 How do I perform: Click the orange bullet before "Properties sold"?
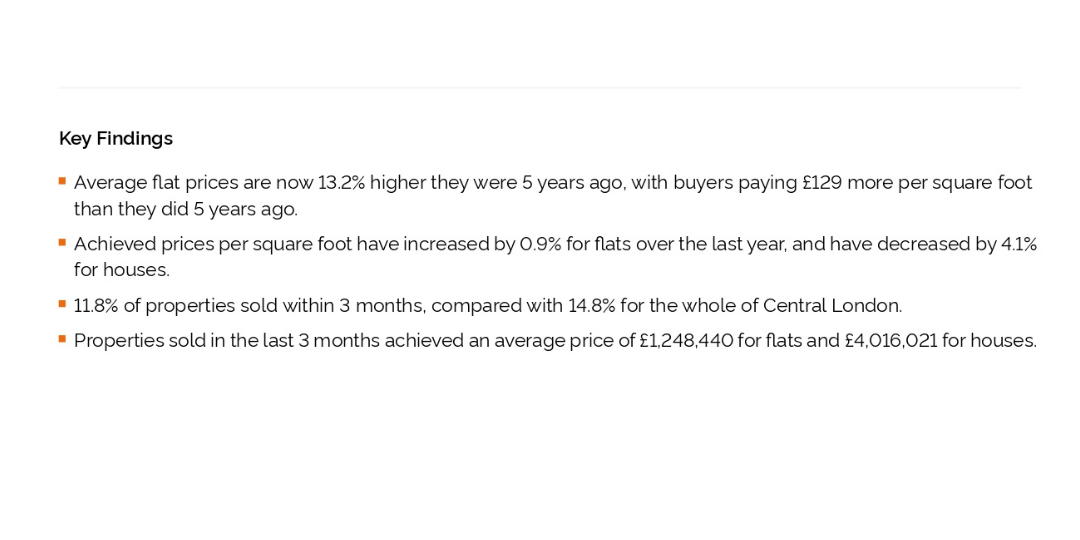[x=62, y=339]
